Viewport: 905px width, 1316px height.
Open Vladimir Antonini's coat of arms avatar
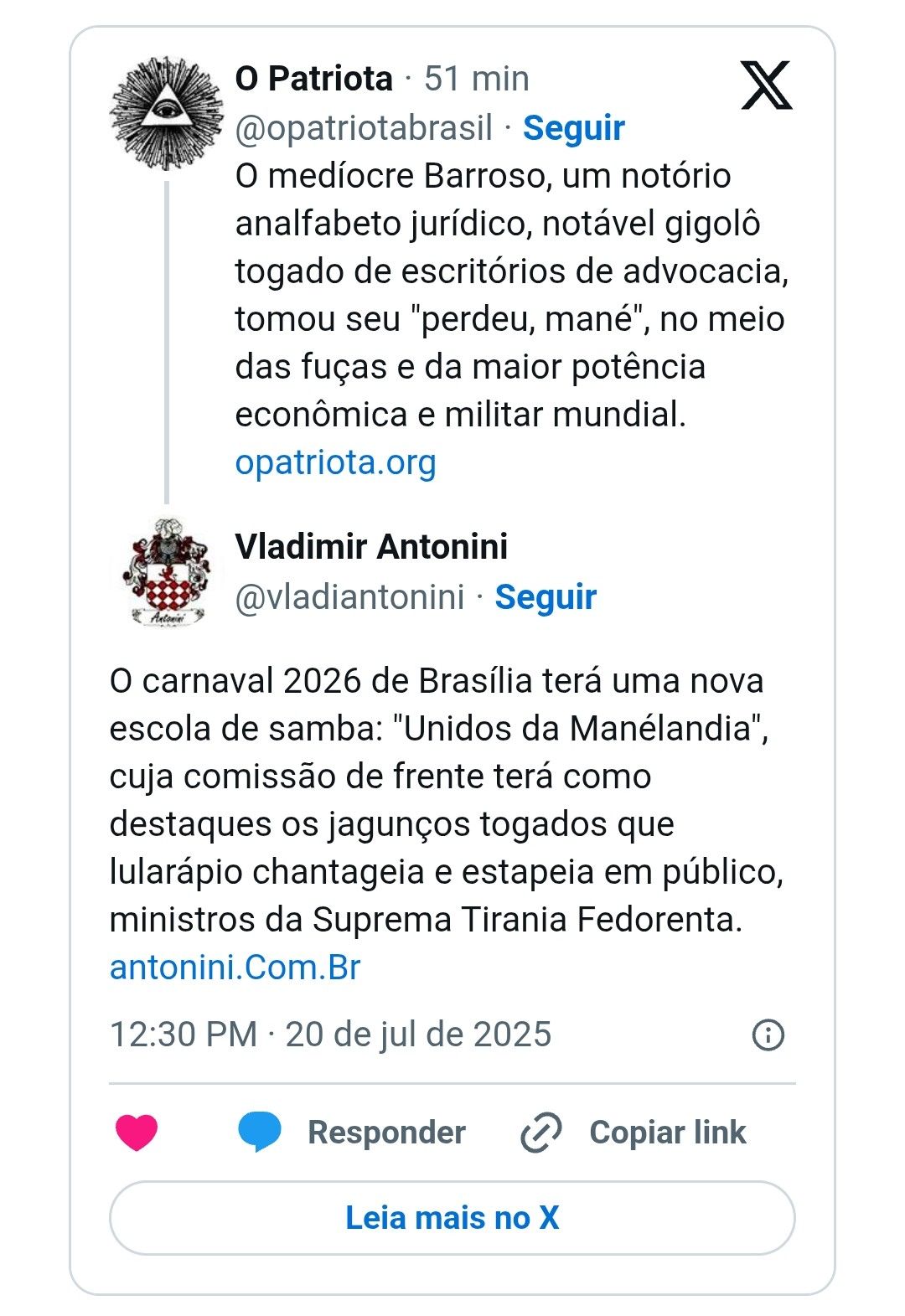pos(168,571)
